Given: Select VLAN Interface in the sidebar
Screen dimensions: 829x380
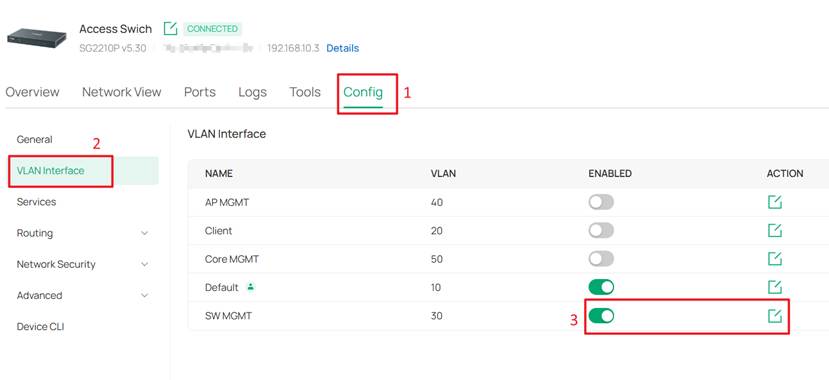Looking at the screenshot, I should (x=50, y=171).
